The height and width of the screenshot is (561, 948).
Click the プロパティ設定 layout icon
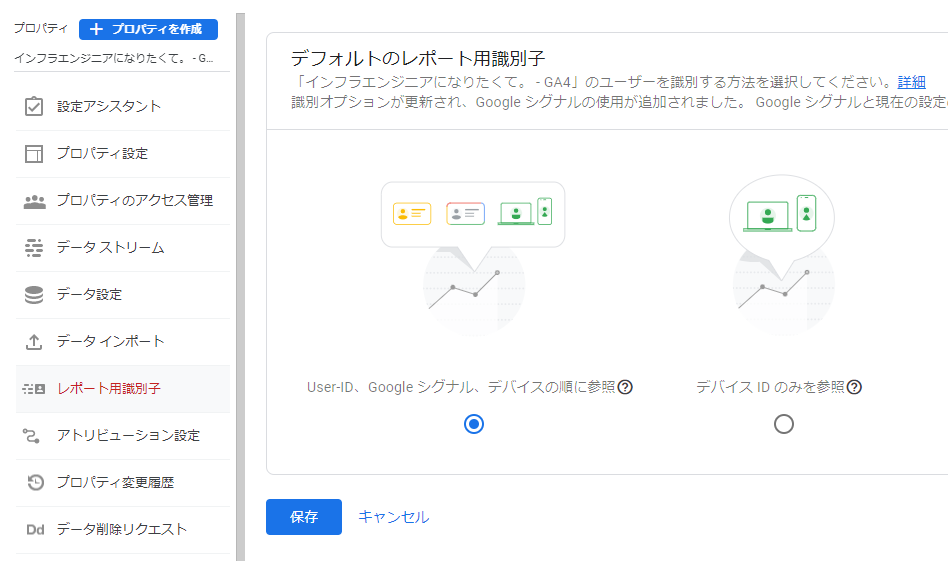click(x=34, y=154)
